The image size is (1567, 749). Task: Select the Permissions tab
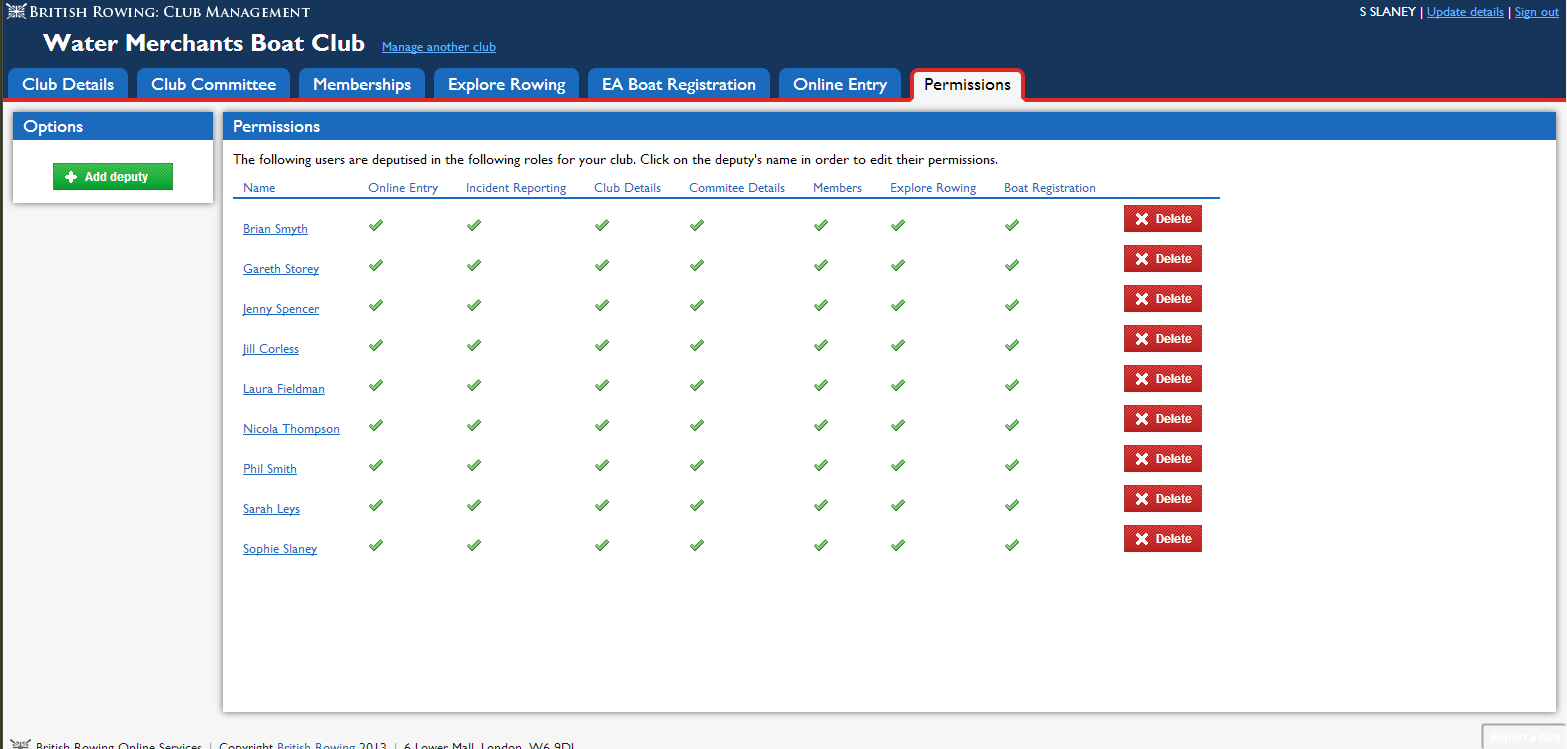coord(967,84)
